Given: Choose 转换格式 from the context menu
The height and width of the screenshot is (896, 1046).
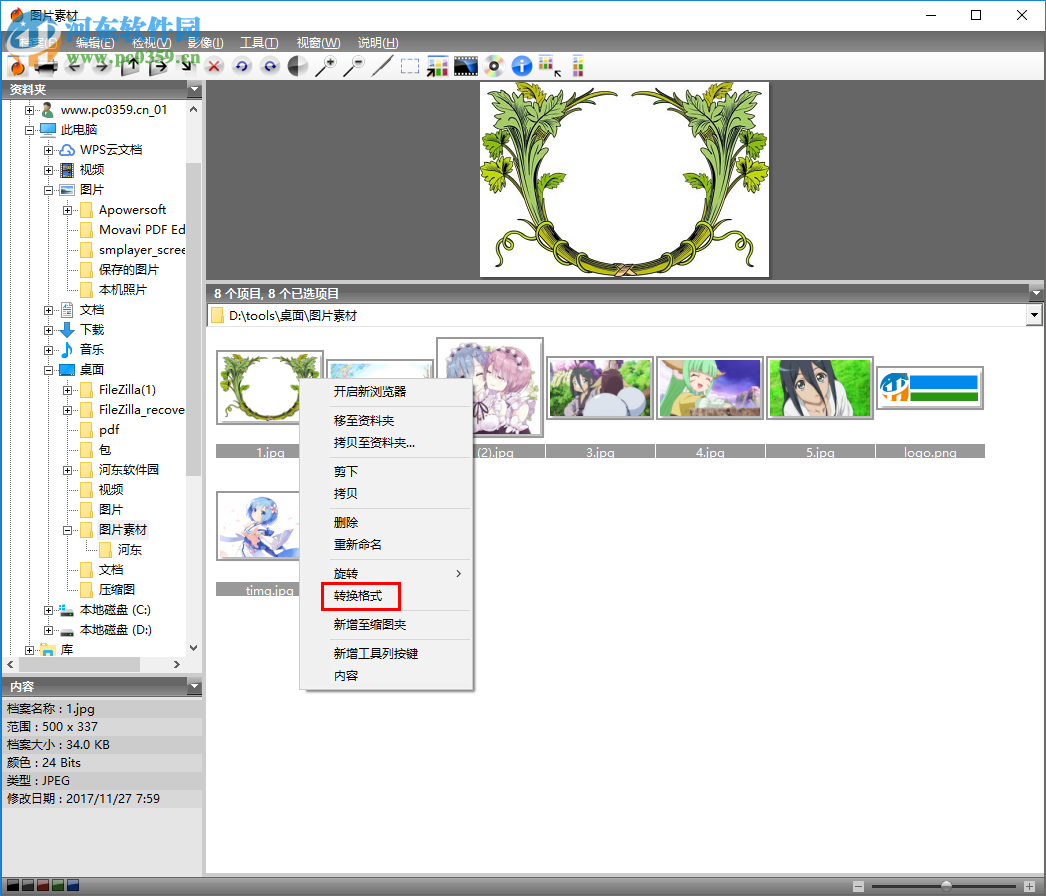Looking at the screenshot, I should [x=360, y=596].
